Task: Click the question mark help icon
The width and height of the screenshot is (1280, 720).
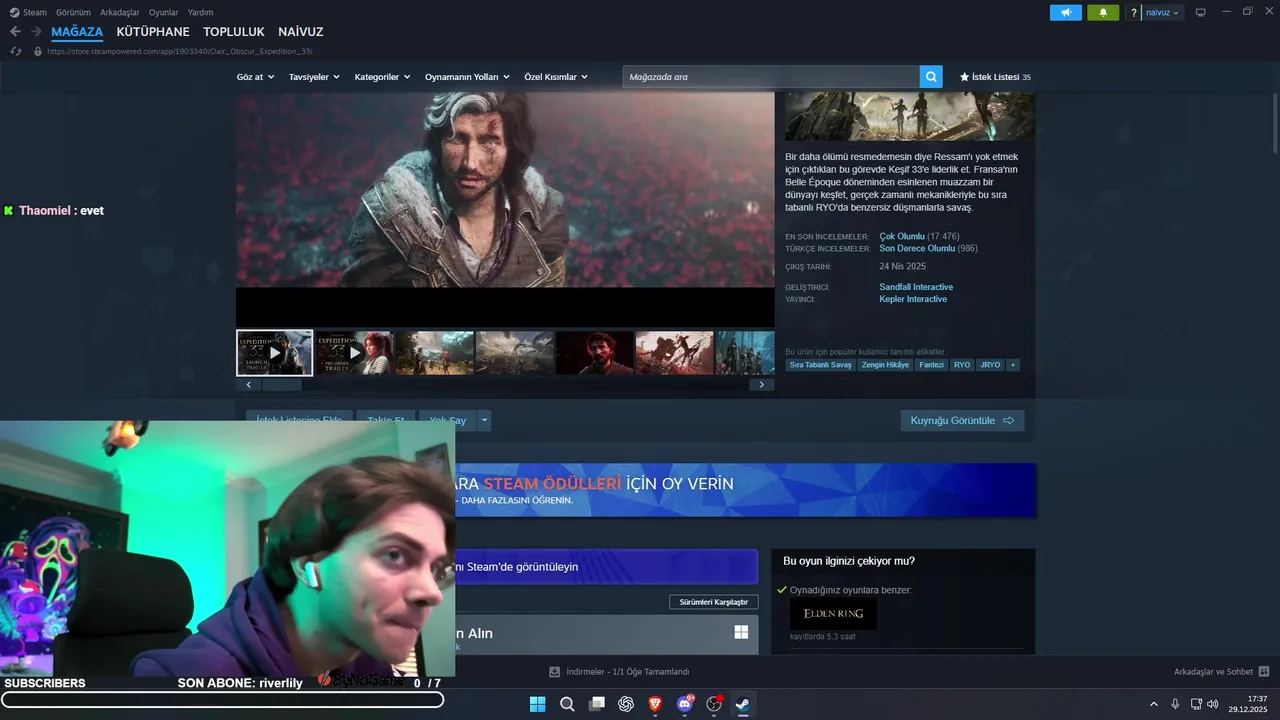Action: [1134, 13]
